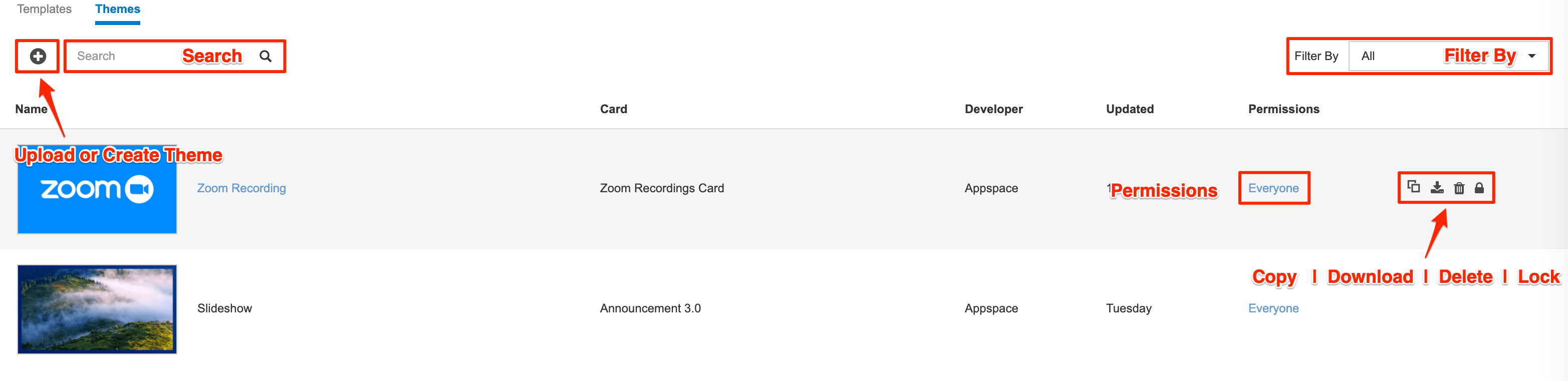Copy the Zoom Recording theme
The height and width of the screenshot is (381, 1568).
[x=1413, y=187]
